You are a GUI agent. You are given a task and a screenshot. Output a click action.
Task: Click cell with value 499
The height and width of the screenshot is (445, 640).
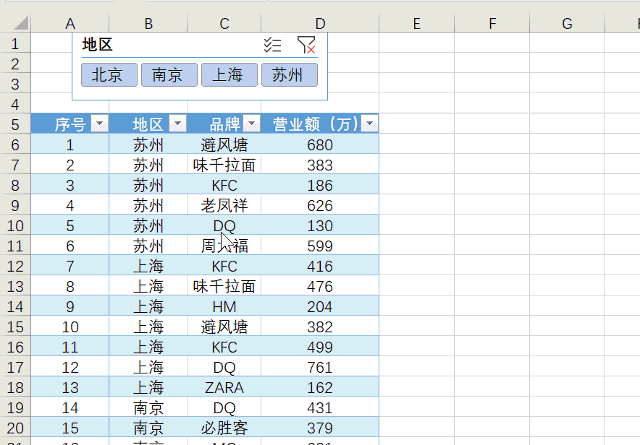coord(320,347)
